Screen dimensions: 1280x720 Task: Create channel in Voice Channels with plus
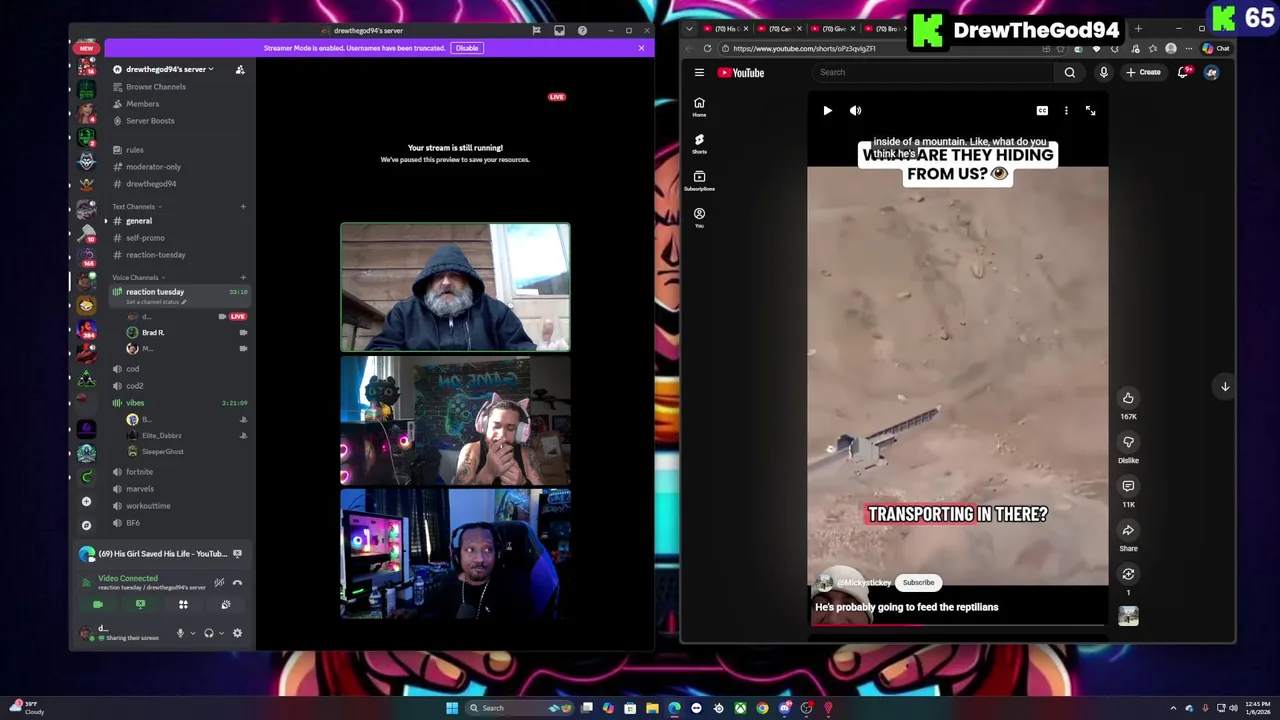pyautogui.click(x=243, y=277)
